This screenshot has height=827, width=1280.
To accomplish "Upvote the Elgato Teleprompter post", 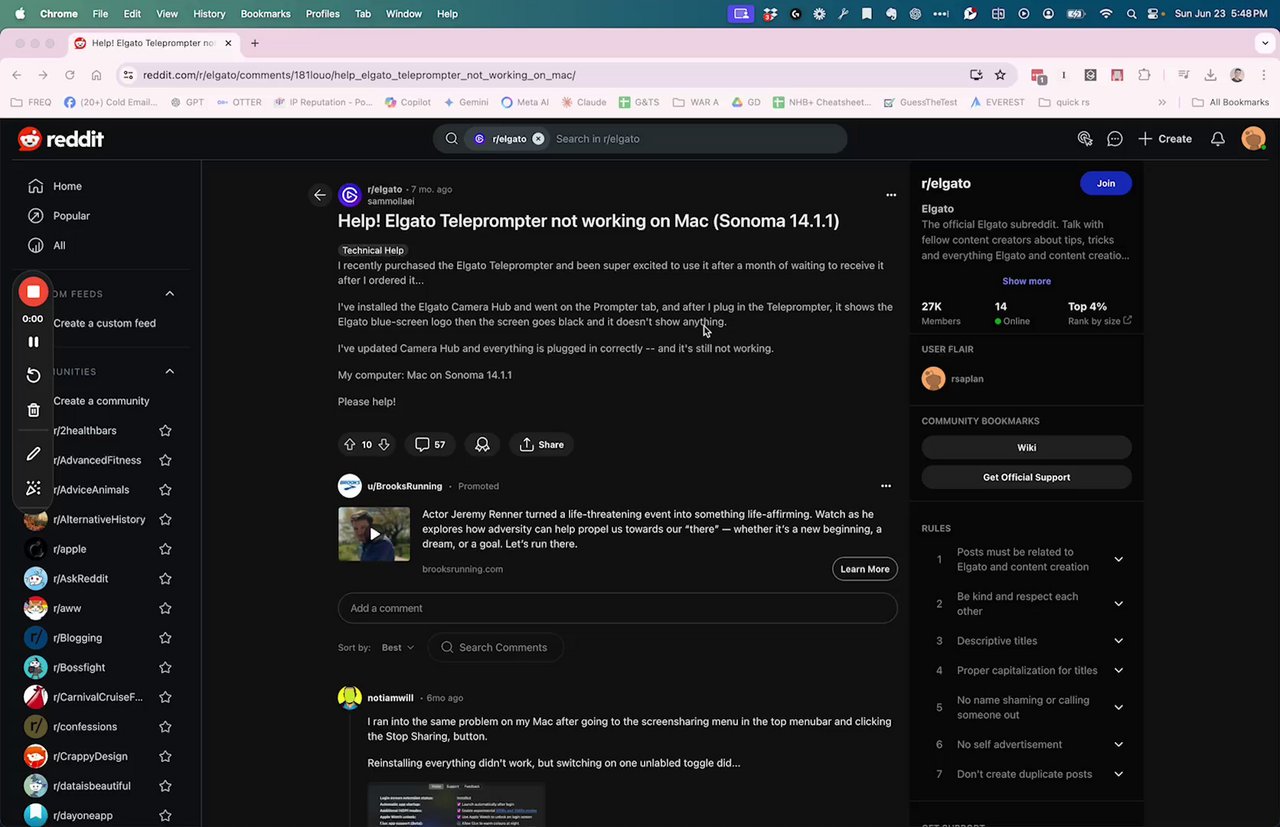I will pyautogui.click(x=349, y=444).
